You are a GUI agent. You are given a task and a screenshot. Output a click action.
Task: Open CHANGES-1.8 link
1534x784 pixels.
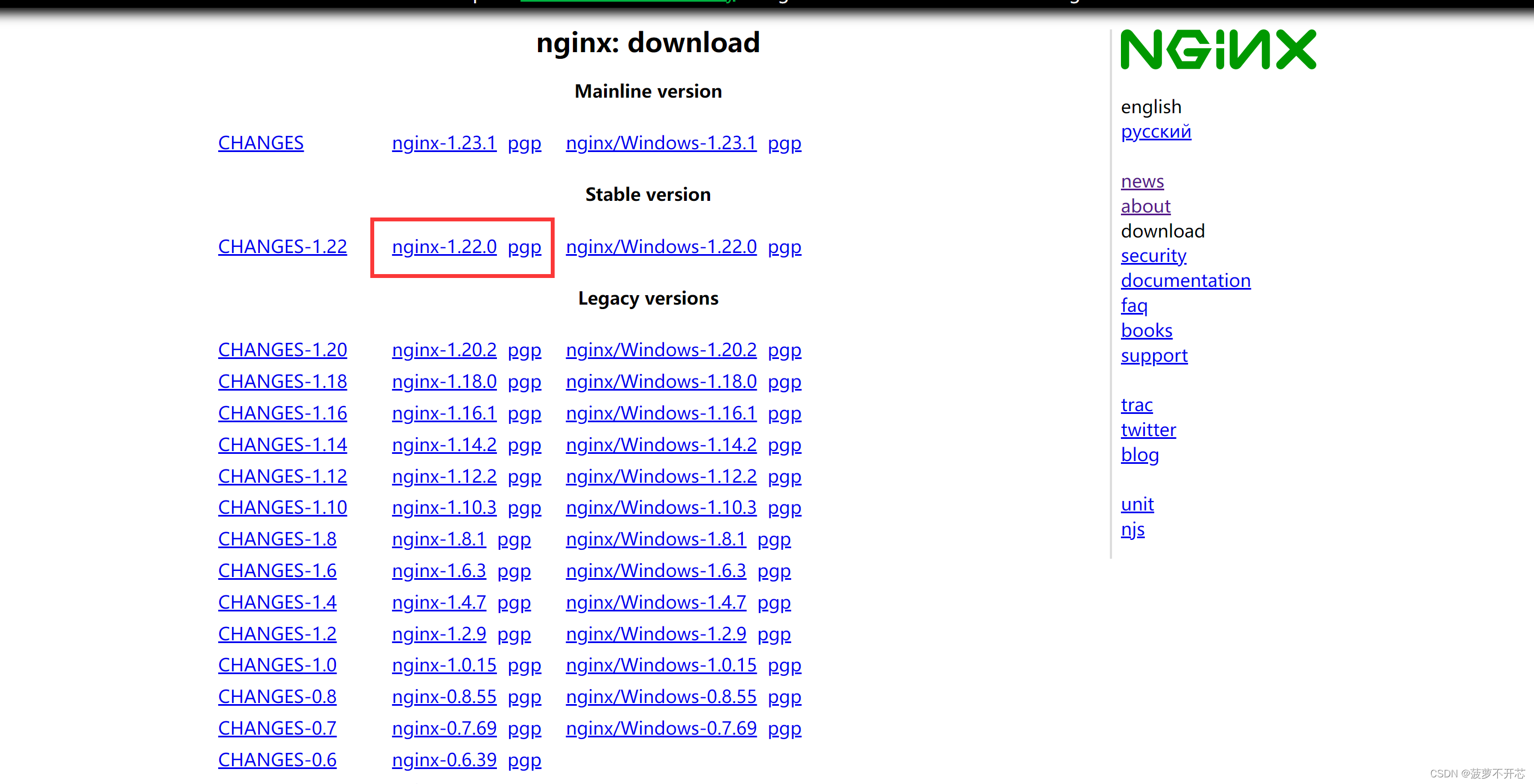tap(277, 539)
